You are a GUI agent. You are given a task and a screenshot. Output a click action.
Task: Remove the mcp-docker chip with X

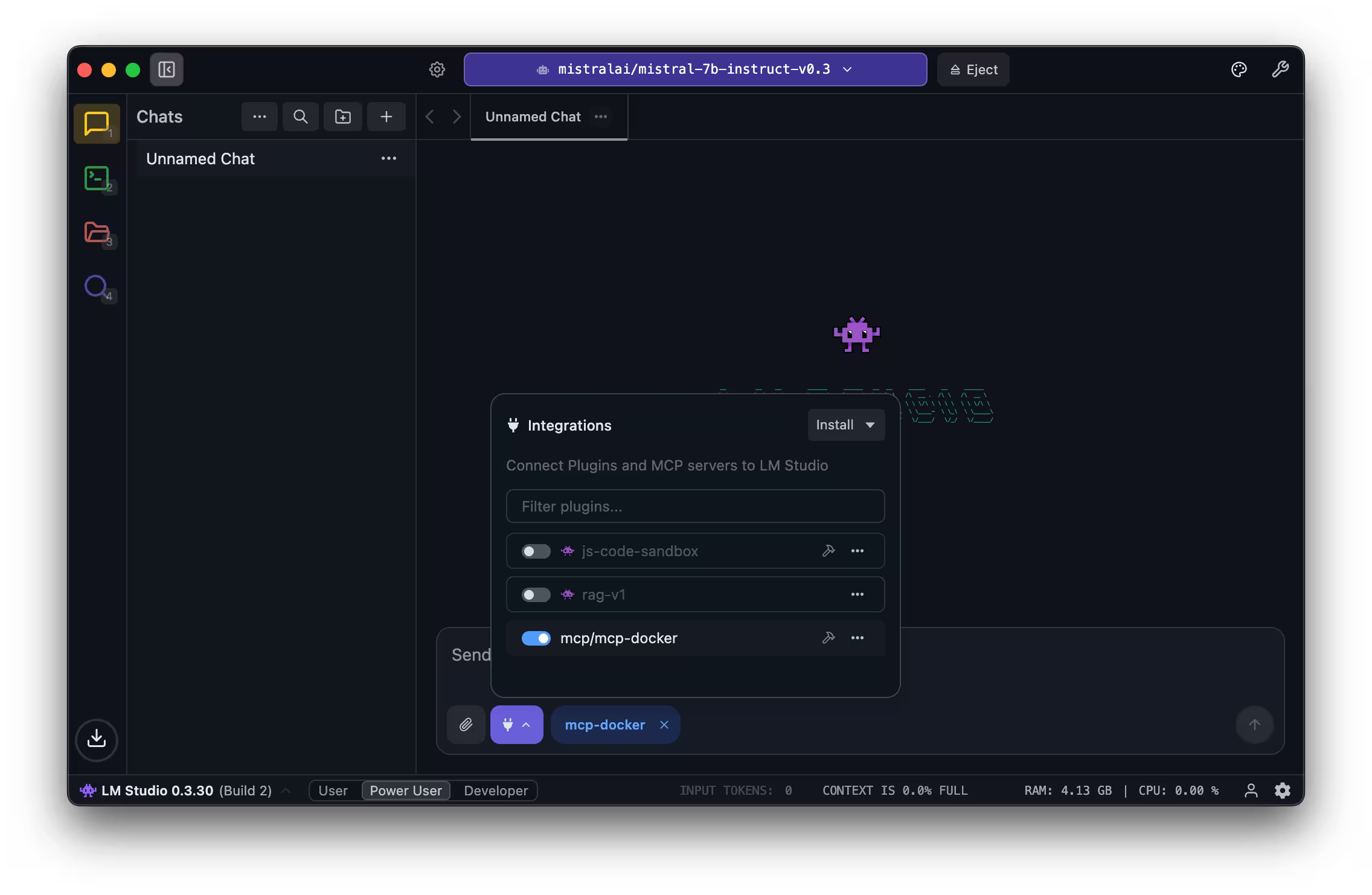click(664, 725)
